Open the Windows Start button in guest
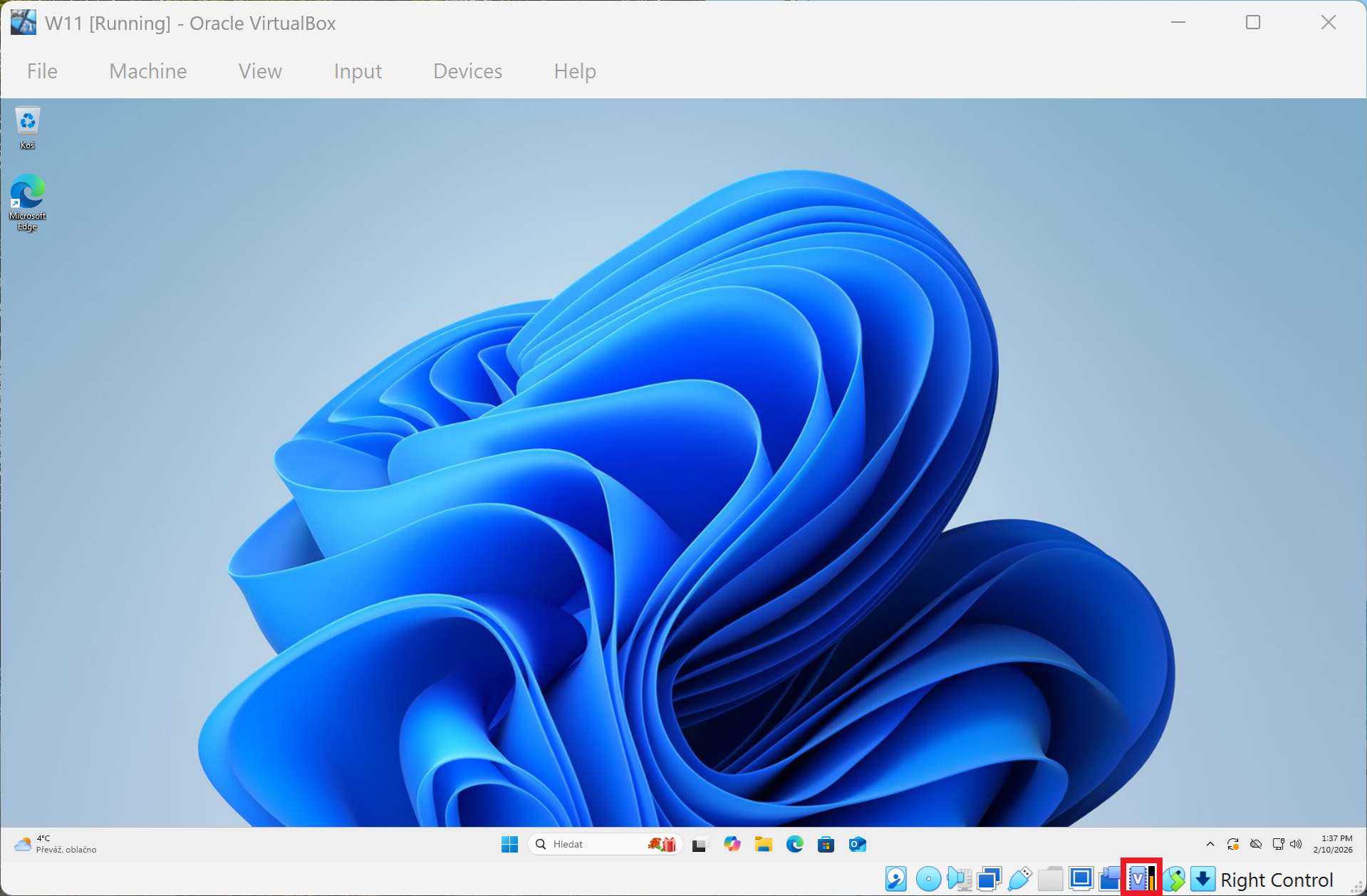 pyautogui.click(x=509, y=844)
